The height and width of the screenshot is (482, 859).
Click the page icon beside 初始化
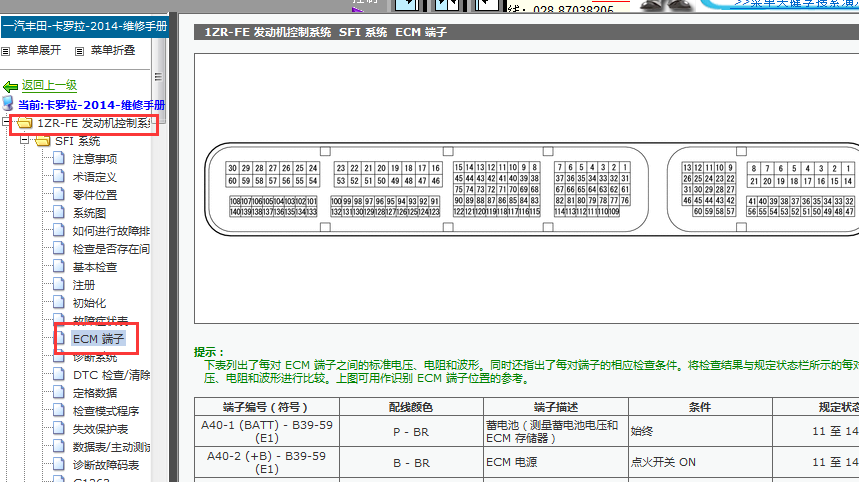[59, 303]
